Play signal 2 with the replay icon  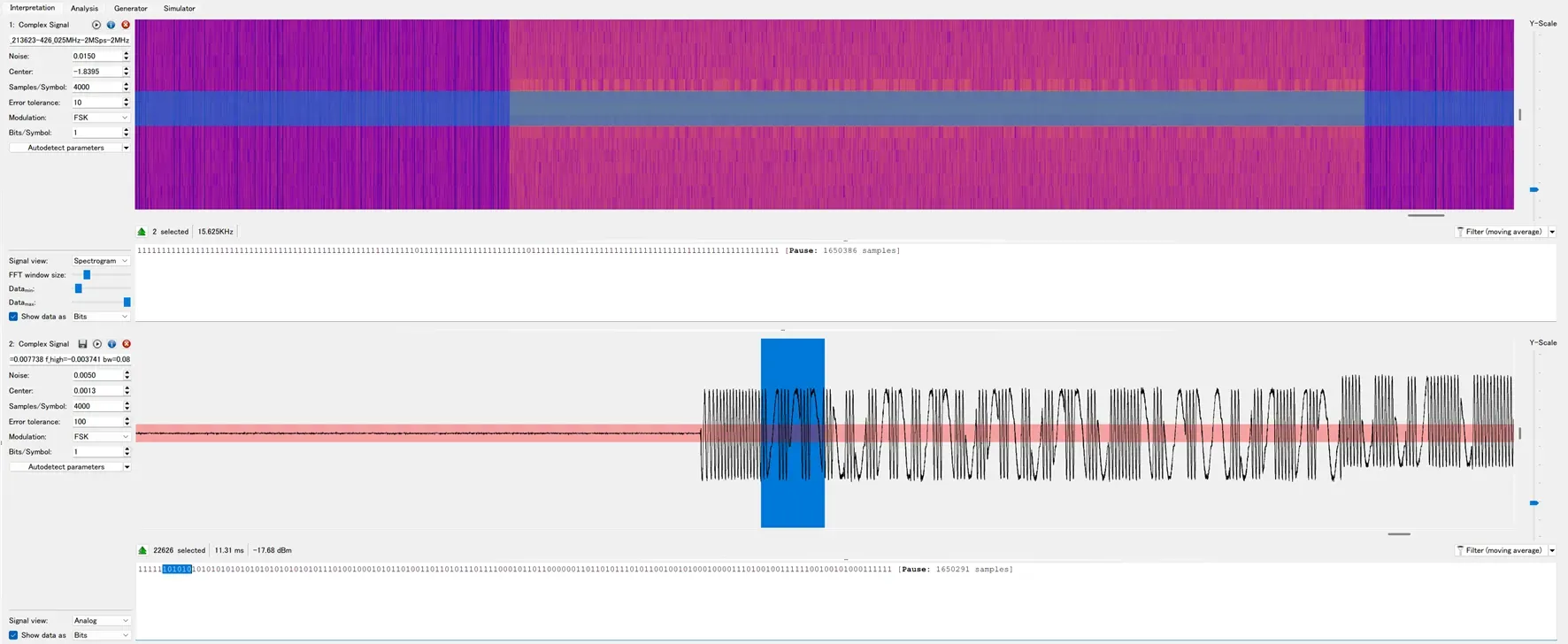click(97, 344)
